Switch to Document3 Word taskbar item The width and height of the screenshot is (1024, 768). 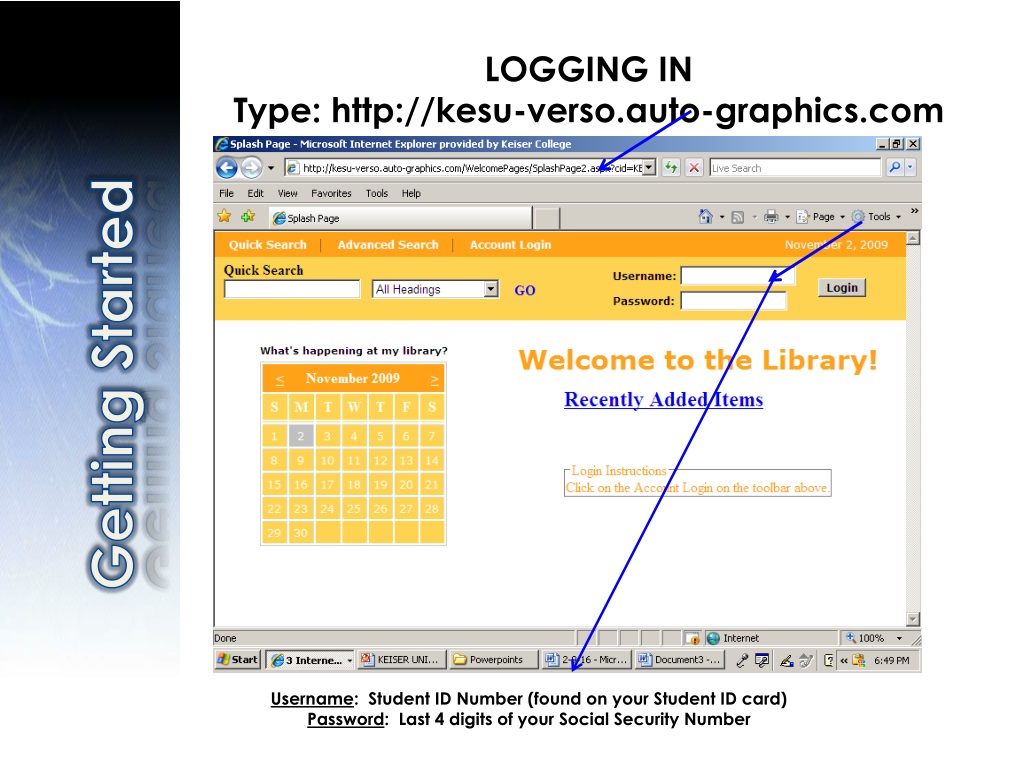(680, 660)
